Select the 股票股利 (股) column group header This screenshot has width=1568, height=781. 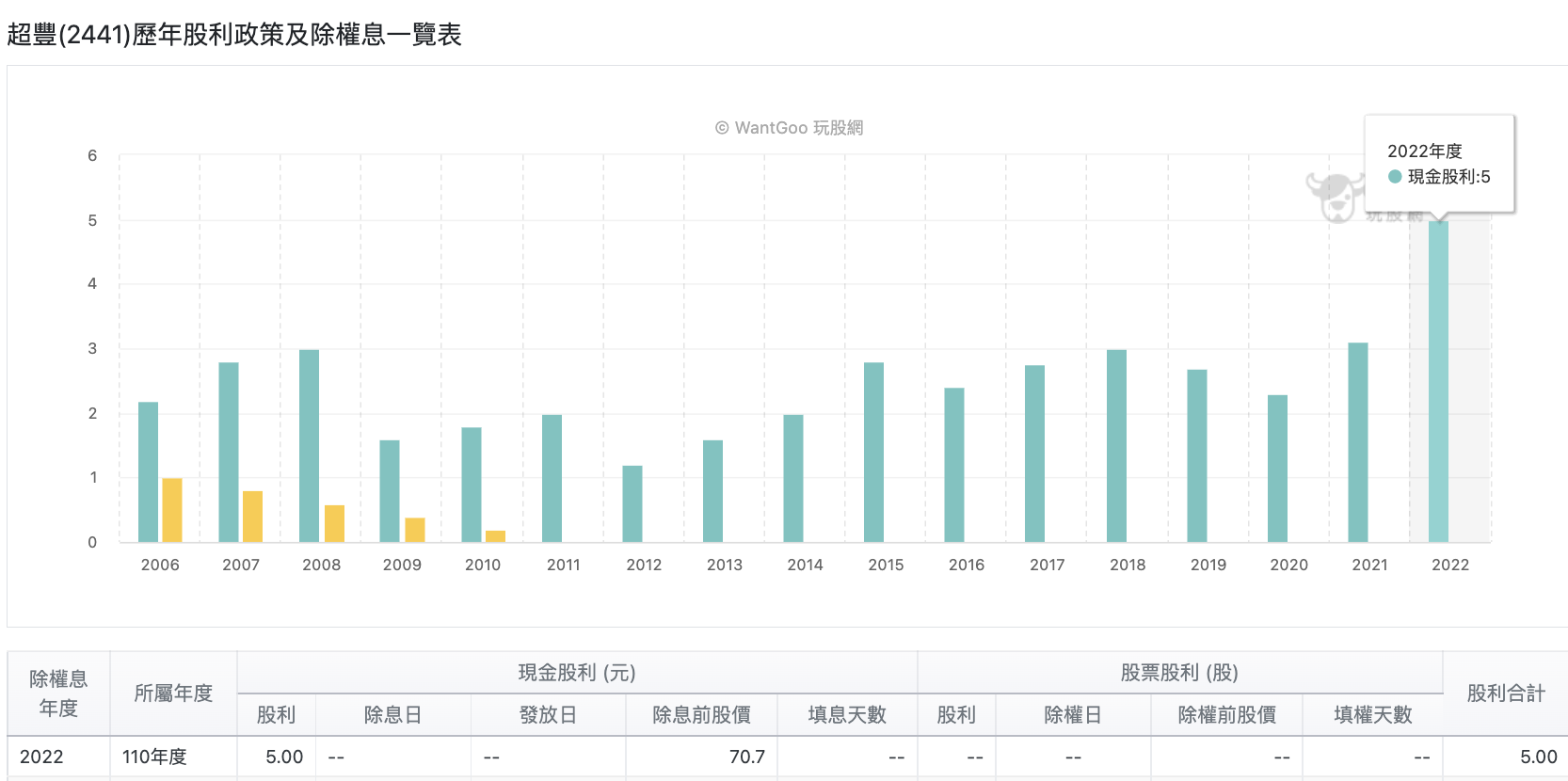point(1179,673)
